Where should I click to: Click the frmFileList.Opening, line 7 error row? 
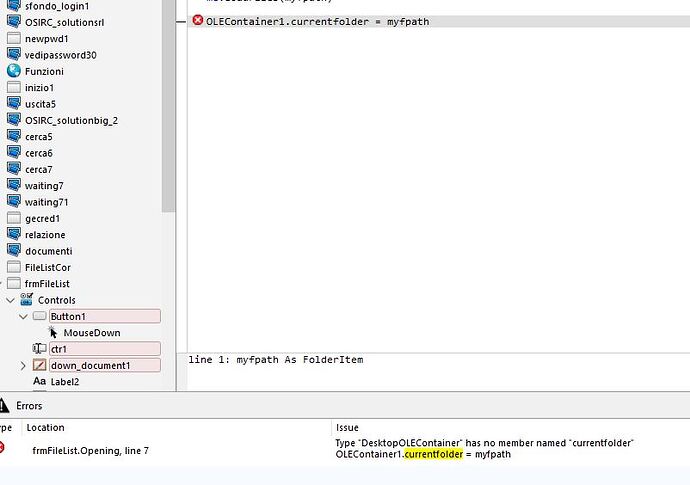pyautogui.click(x=90, y=450)
